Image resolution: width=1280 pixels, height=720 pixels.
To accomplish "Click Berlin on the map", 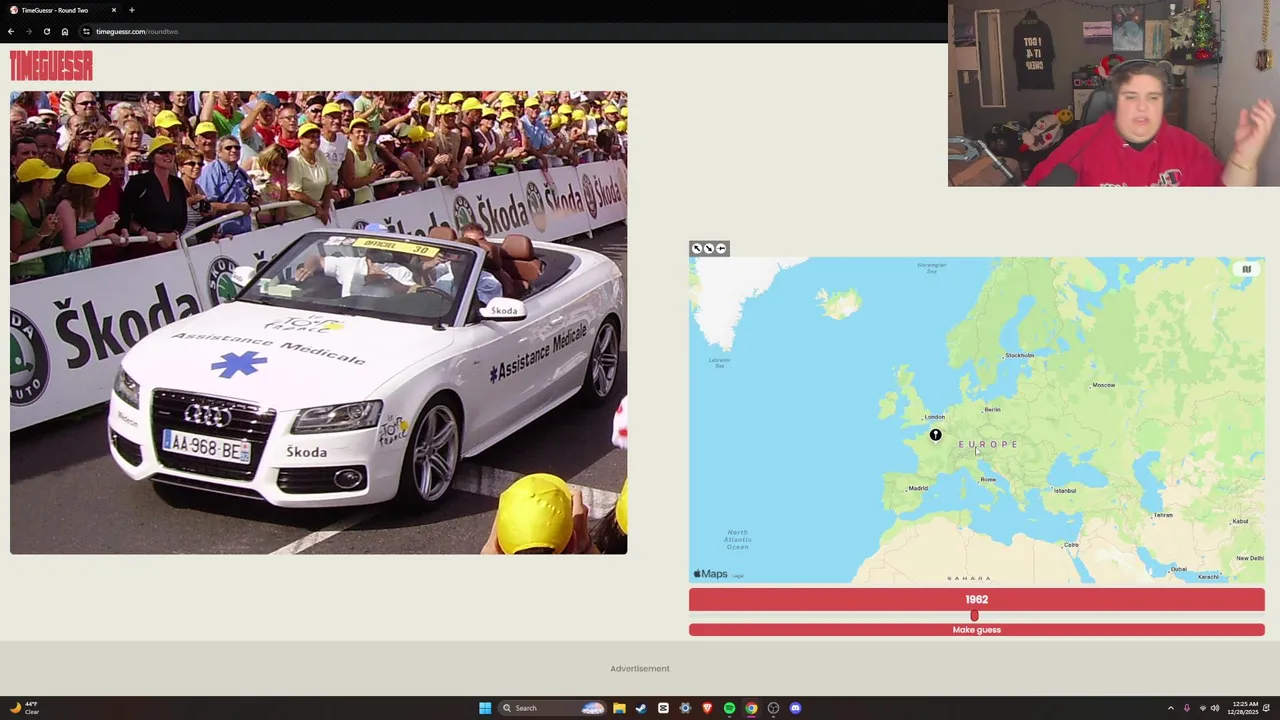I will coord(992,409).
